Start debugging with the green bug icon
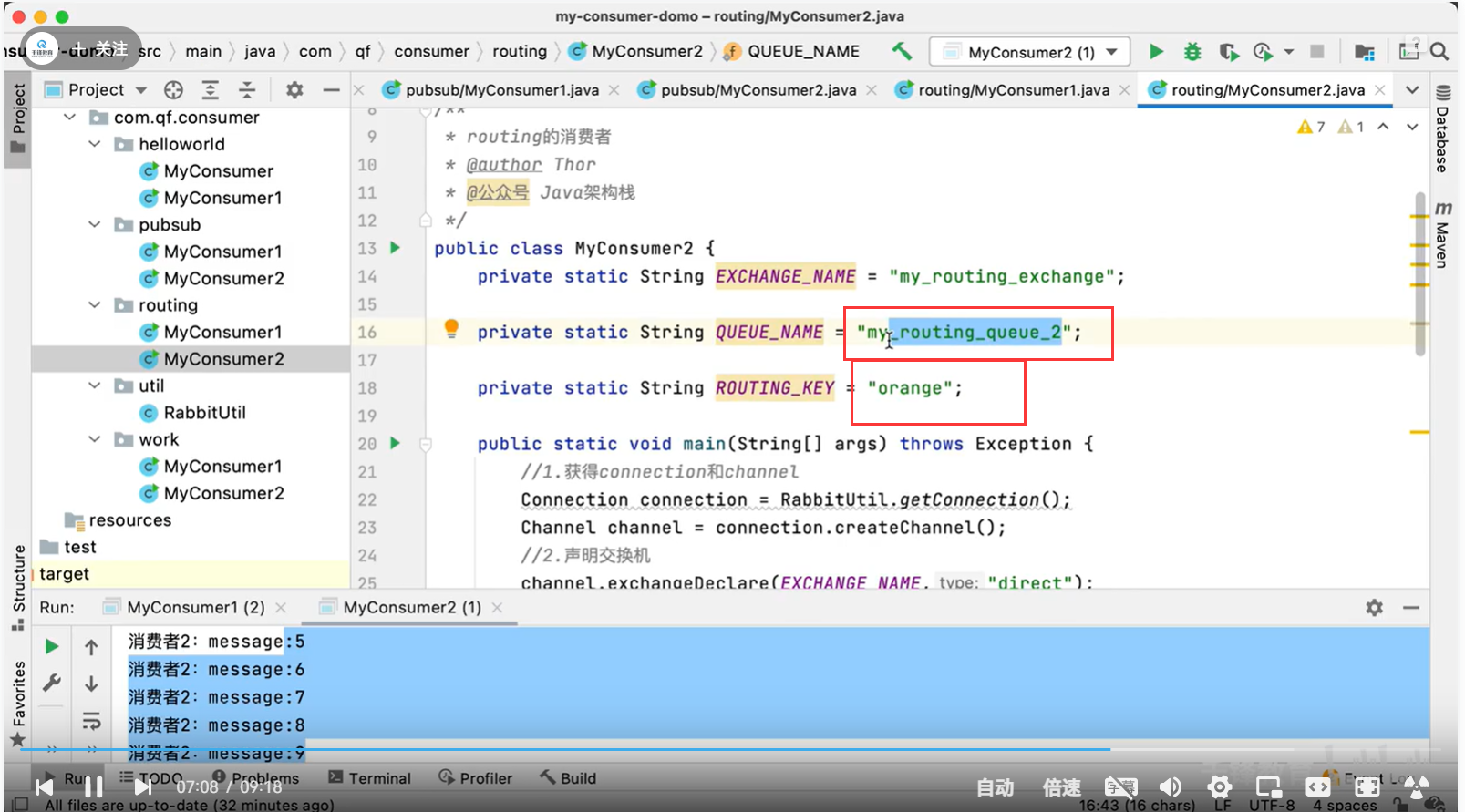 point(1192,52)
